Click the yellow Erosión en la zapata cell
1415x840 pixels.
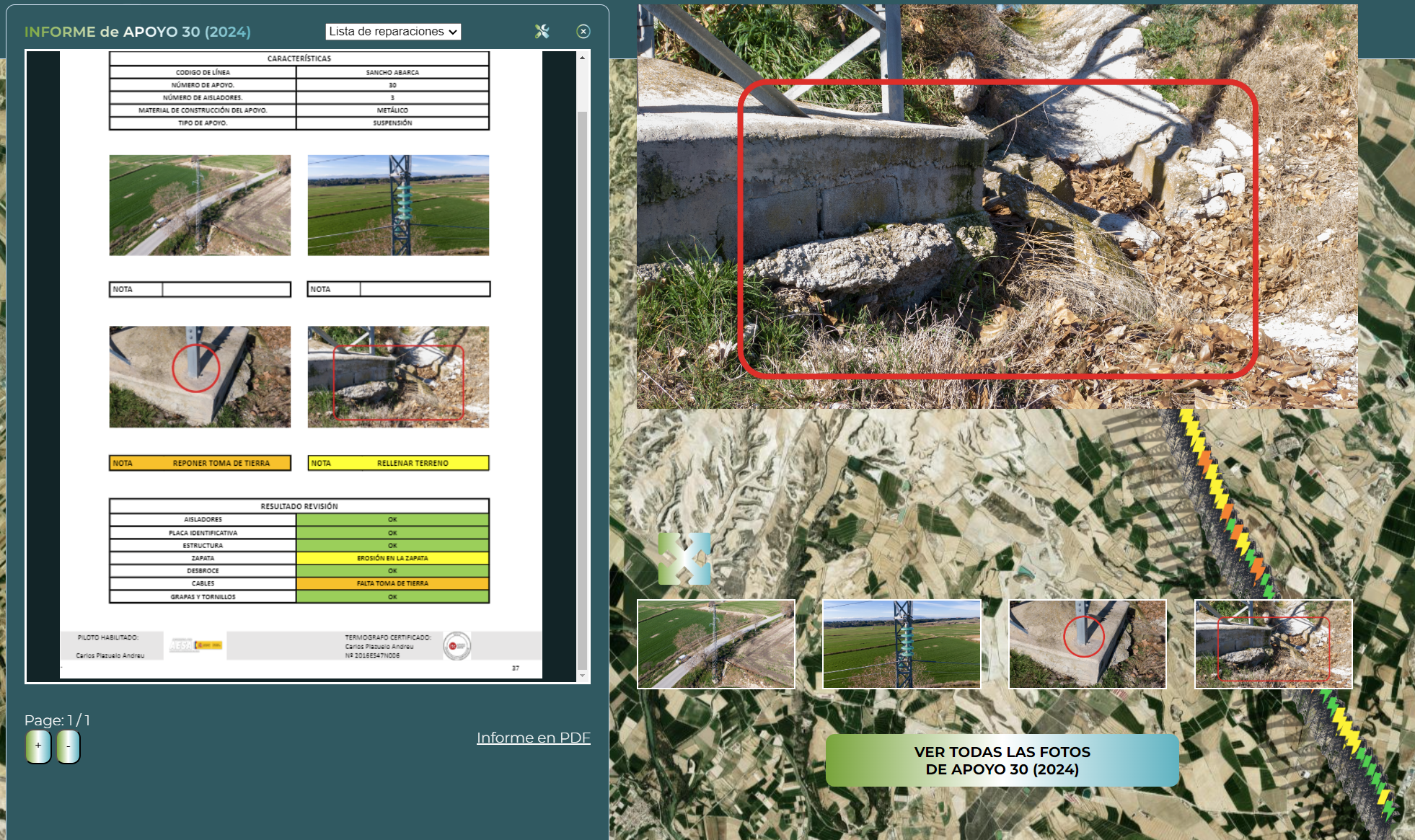pyautogui.click(x=392, y=558)
